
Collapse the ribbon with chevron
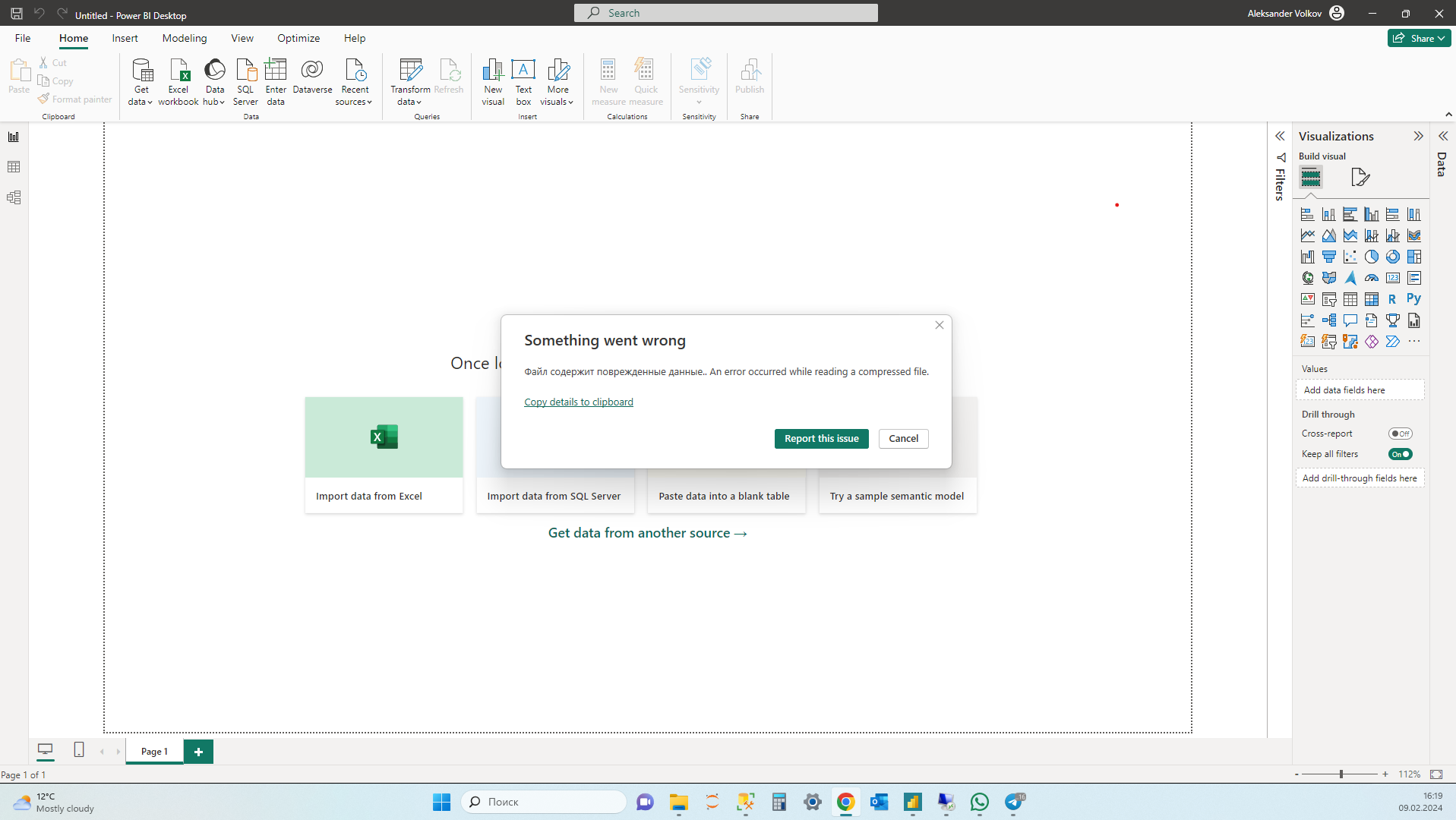pos(1448,114)
